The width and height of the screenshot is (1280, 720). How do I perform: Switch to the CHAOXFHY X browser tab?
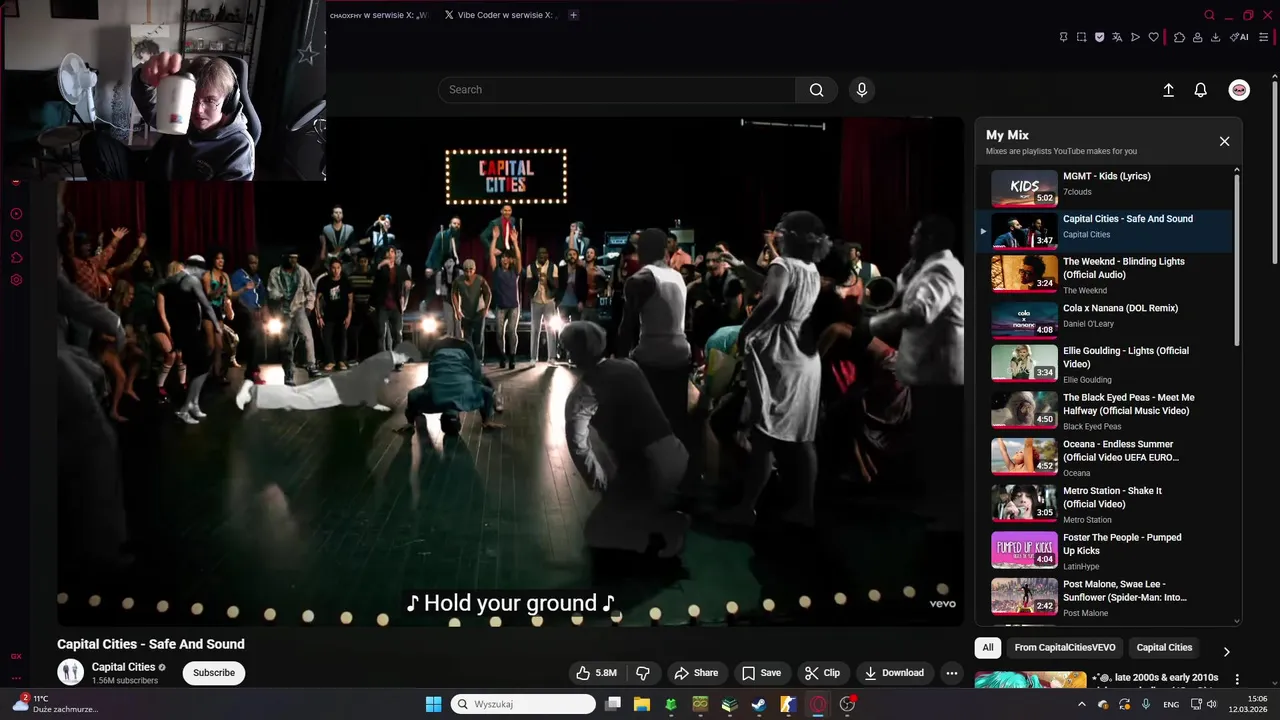click(378, 15)
